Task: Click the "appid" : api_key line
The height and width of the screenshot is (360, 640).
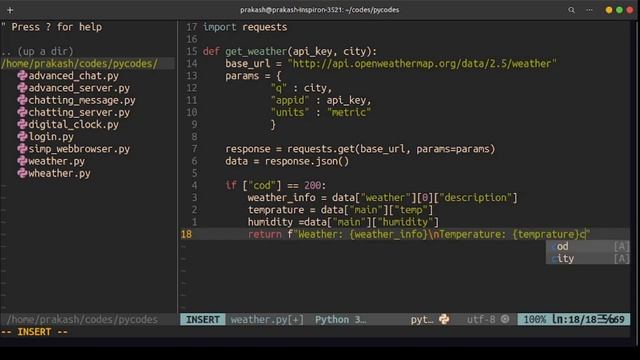Action: pos(321,100)
